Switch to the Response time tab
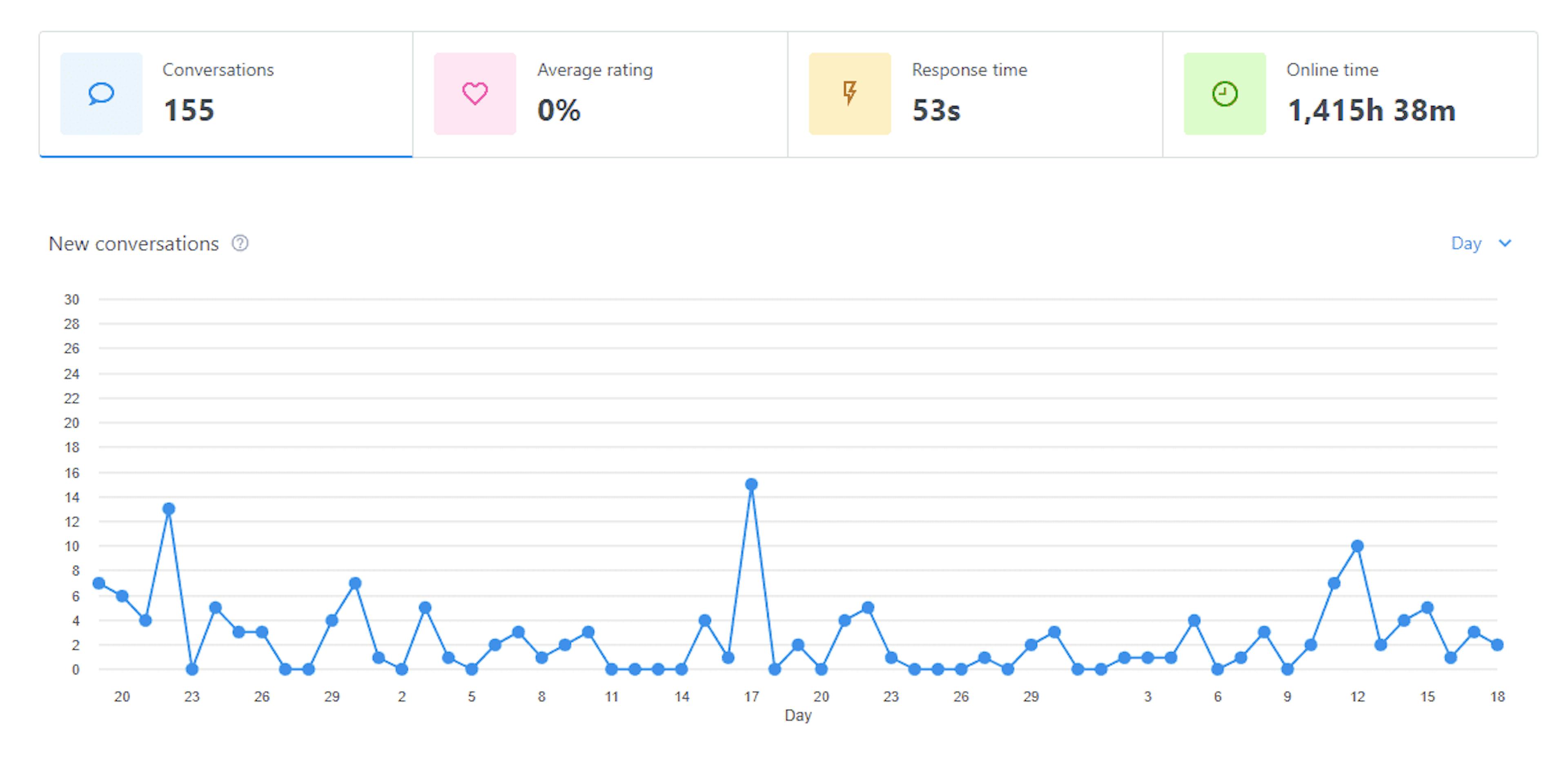 click(975, 94)
